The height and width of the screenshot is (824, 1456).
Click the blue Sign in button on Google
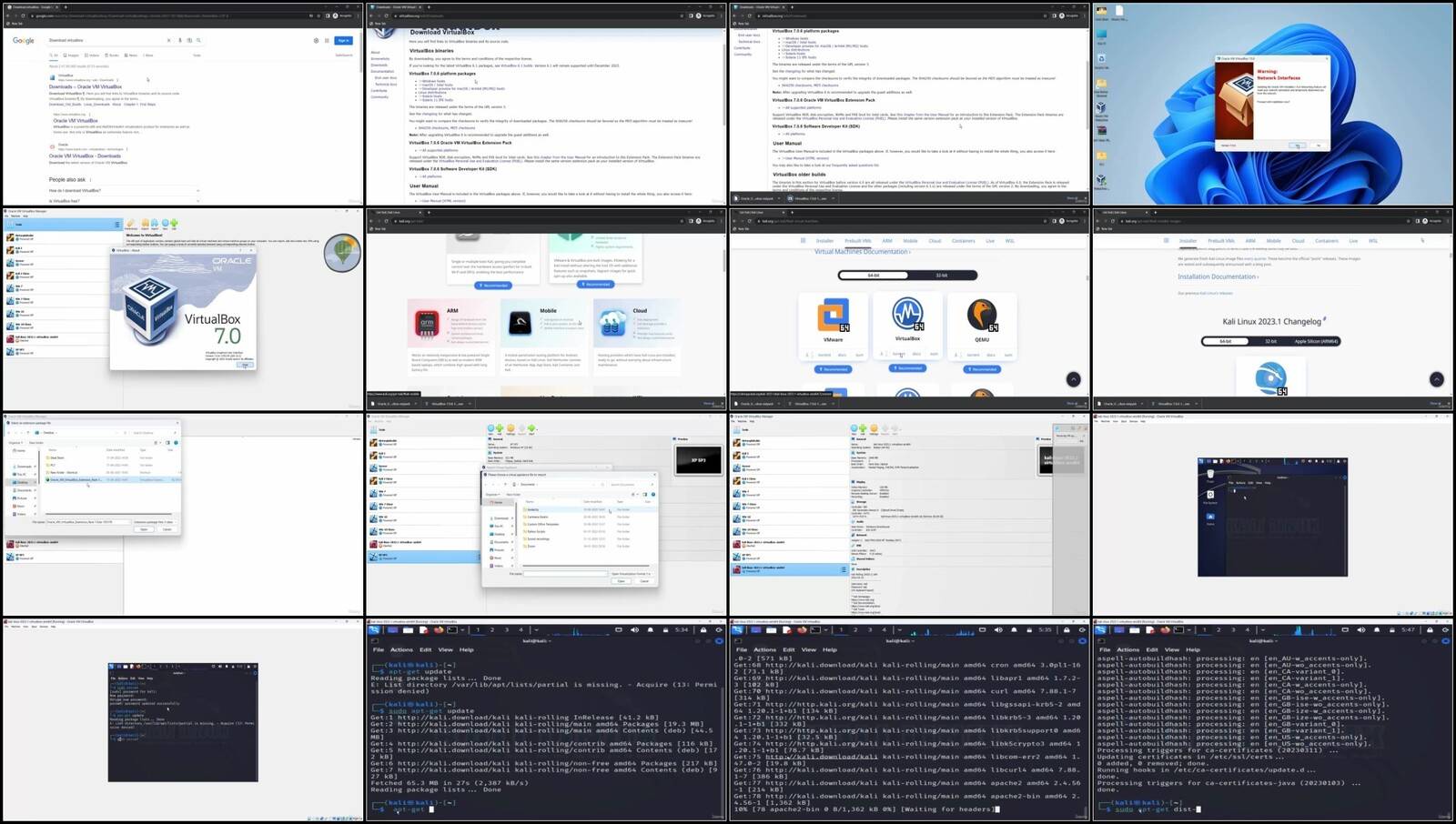tap(343, 40)
